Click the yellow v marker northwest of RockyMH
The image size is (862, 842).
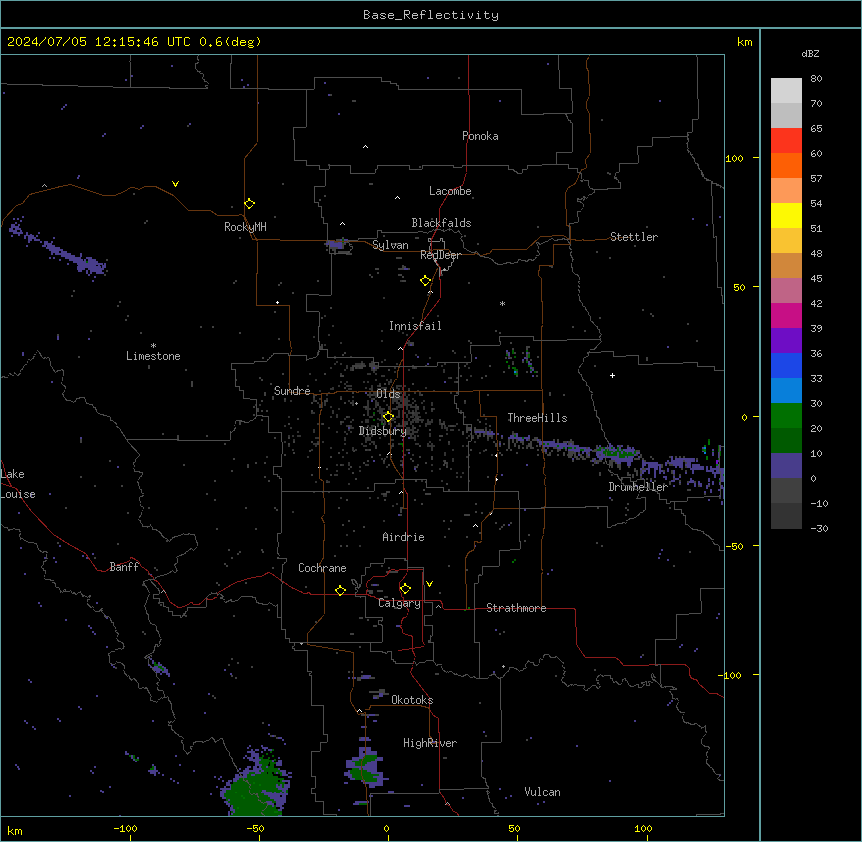point(175,184)
